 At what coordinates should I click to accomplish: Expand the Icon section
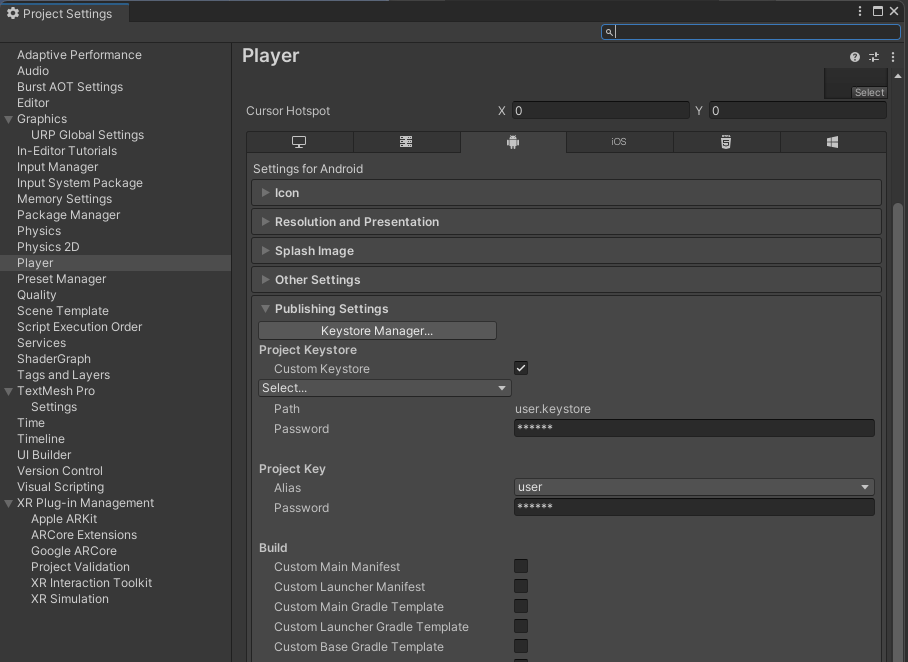566,193
